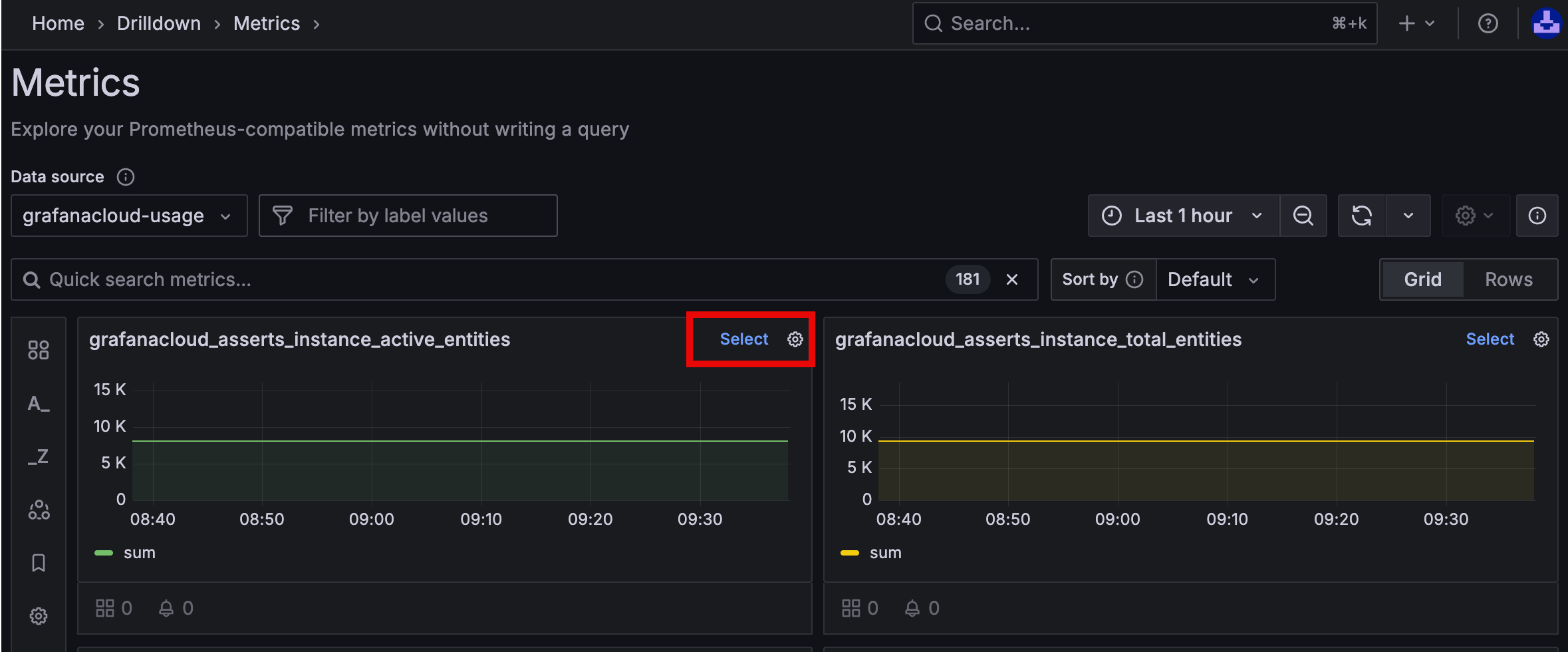This screenshot has height=652, width=1568.
Task: Select the grafanacloud_asserts_instance_active_entities metric
Action: click(743, 339)
